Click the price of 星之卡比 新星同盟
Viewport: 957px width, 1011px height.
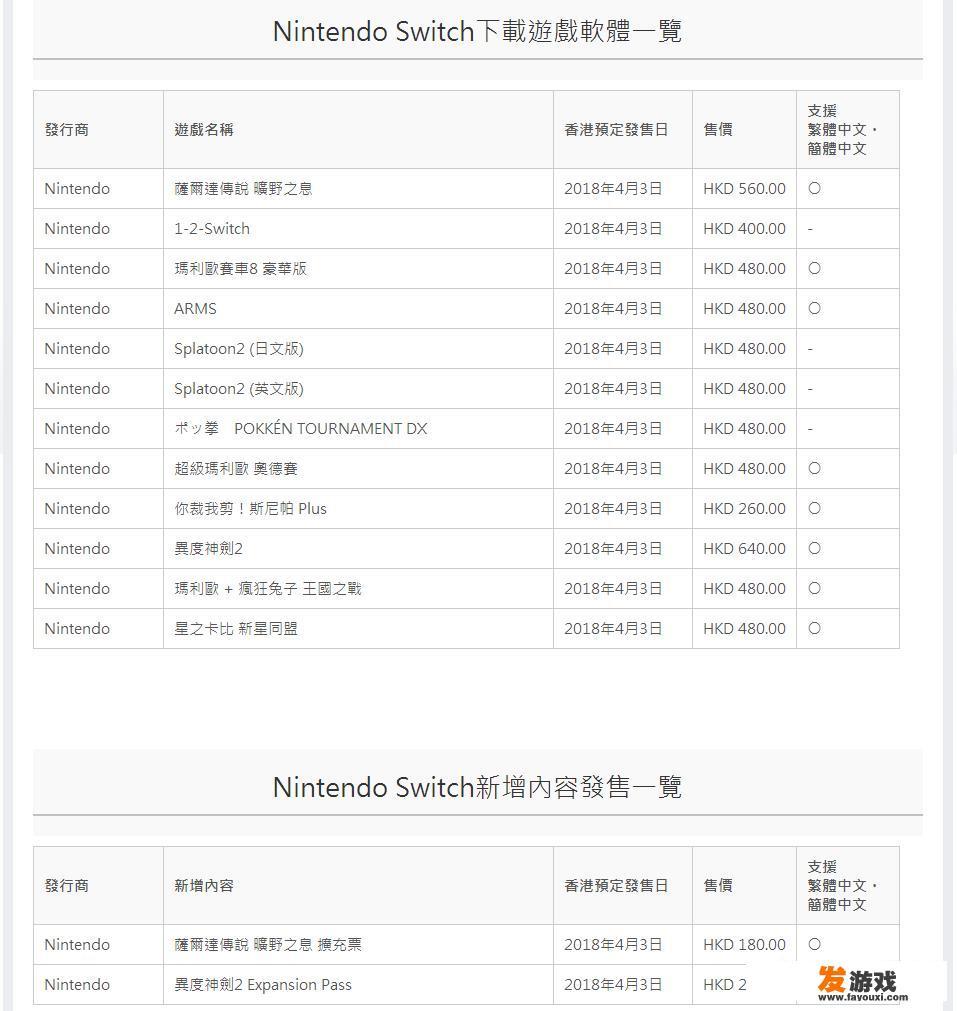[744, 628]
